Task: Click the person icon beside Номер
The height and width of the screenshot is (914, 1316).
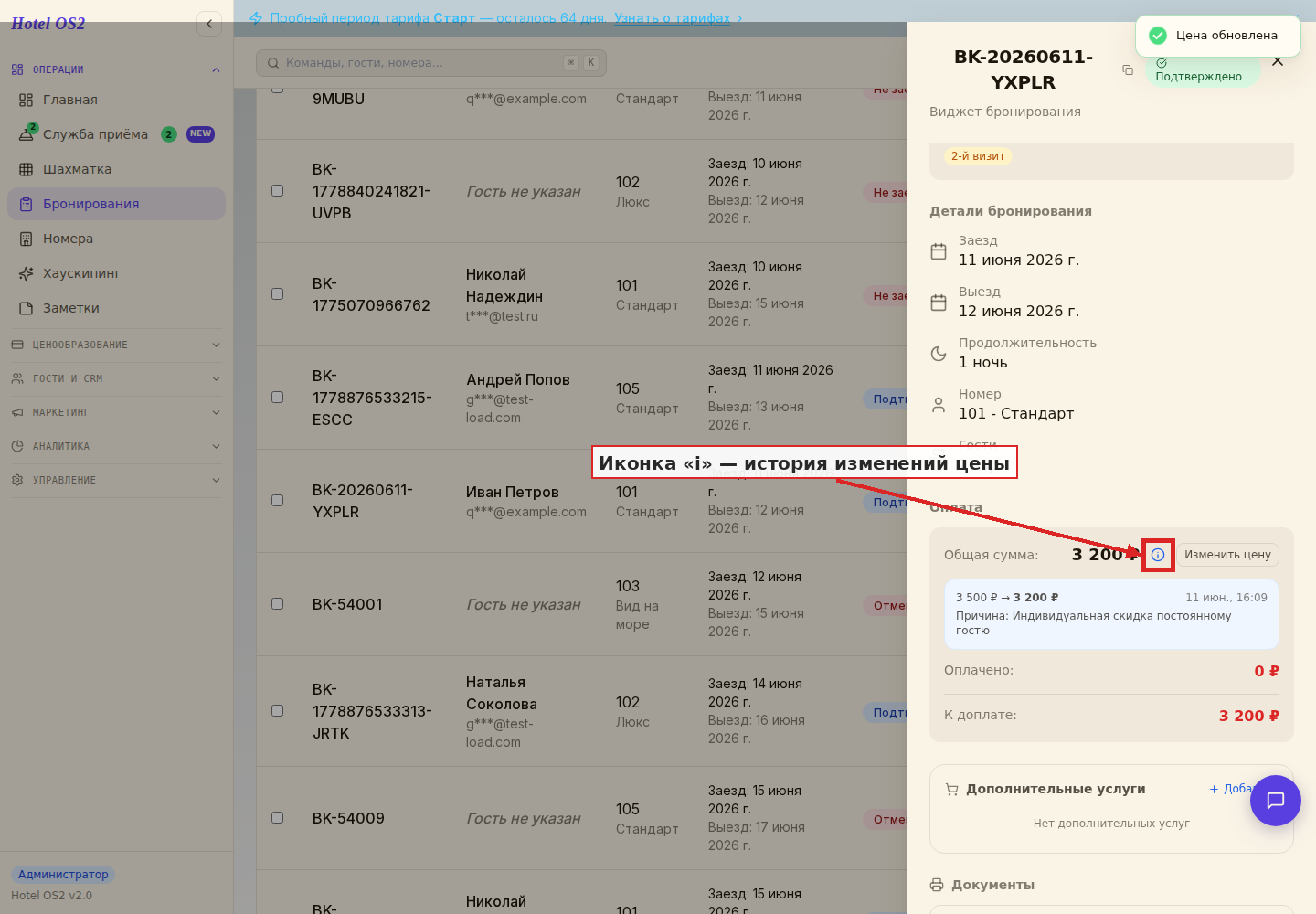Action: tap(939, 405)
